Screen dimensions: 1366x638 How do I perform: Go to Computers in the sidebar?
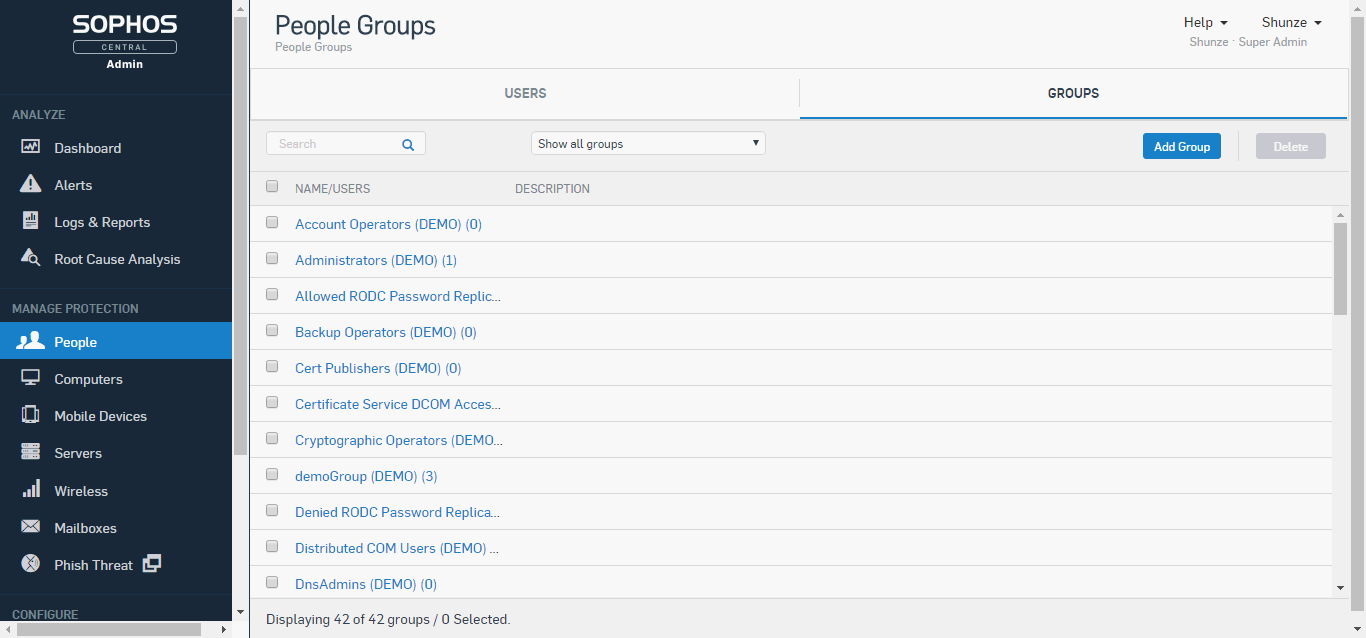coord(88,379)
